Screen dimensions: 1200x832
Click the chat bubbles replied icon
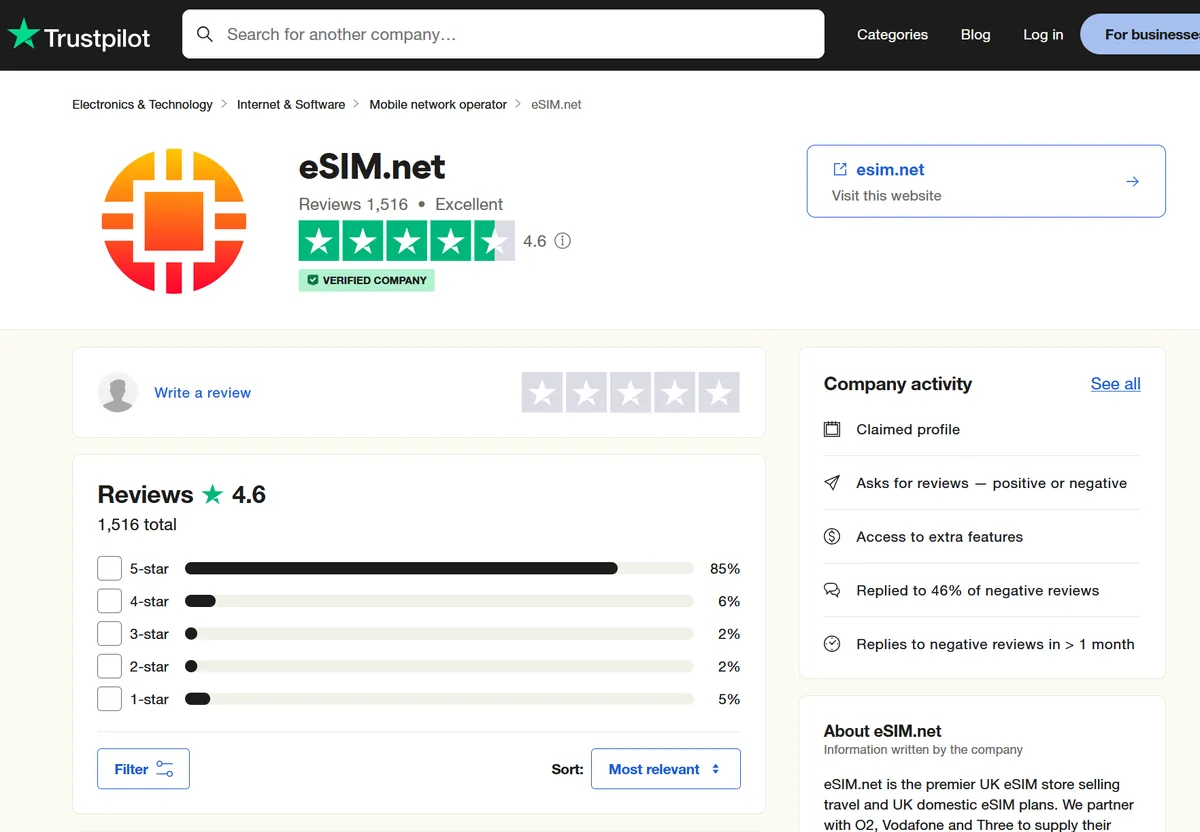tap(832, 590)
